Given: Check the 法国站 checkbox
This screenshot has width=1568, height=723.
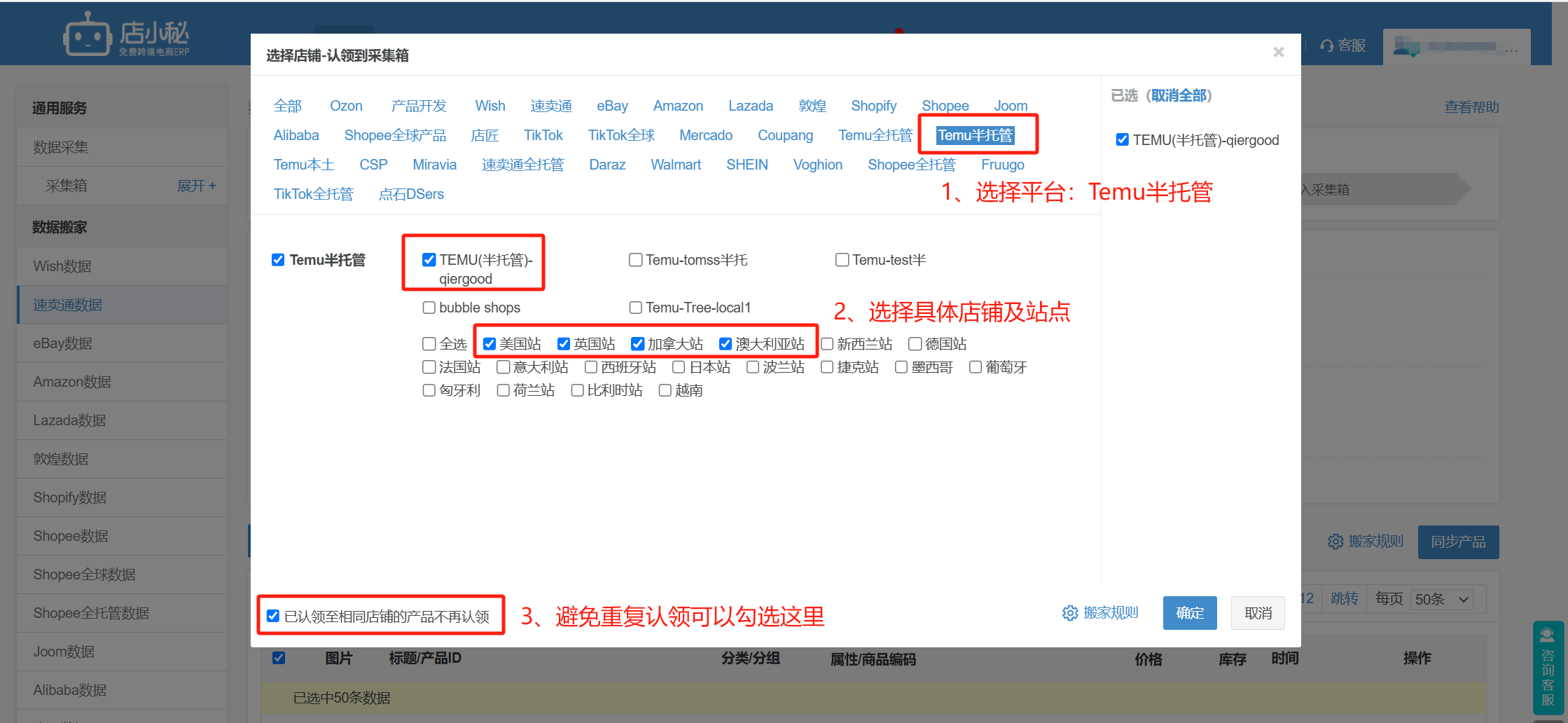Looking at the screenshot, I should click(429, 367).
